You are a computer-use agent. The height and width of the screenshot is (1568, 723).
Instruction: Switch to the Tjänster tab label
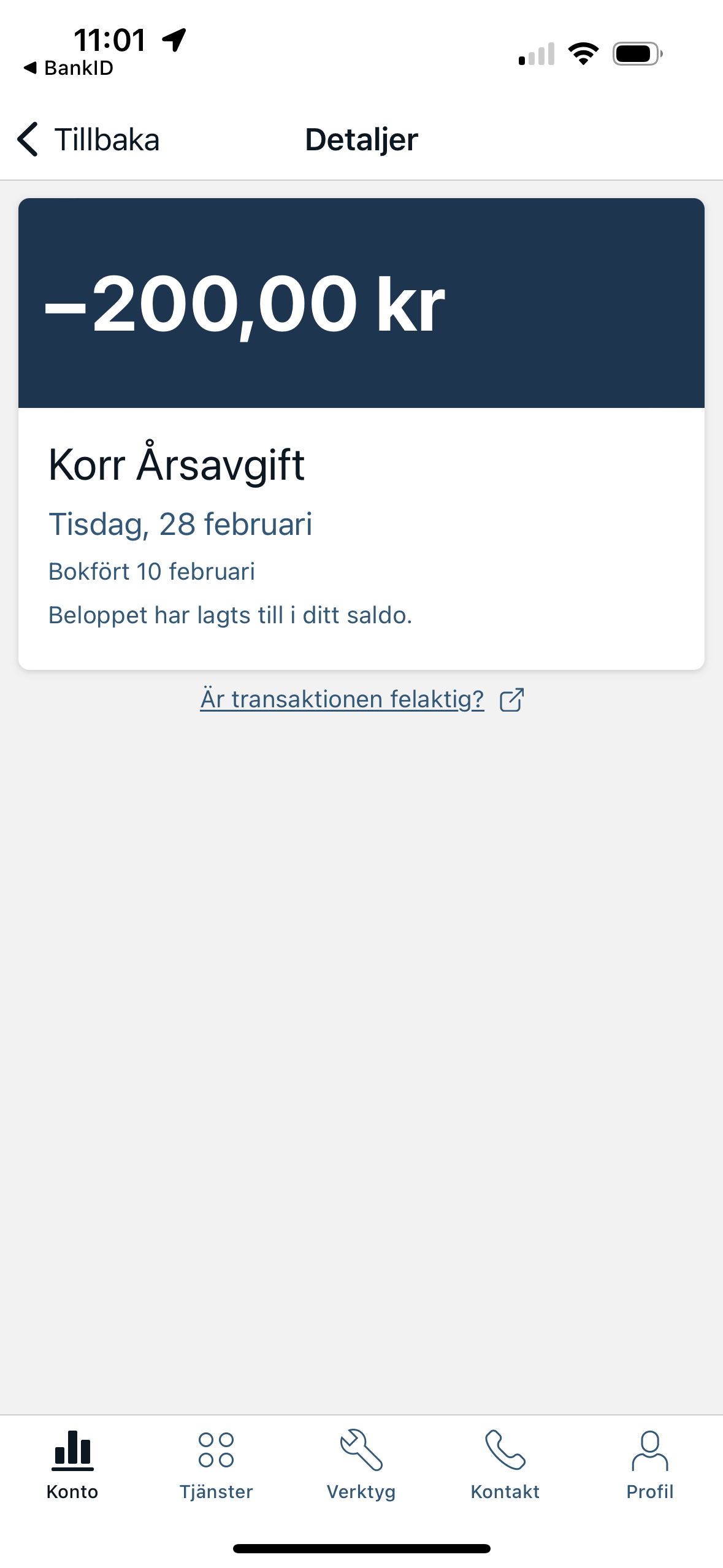coord(216,1492)
